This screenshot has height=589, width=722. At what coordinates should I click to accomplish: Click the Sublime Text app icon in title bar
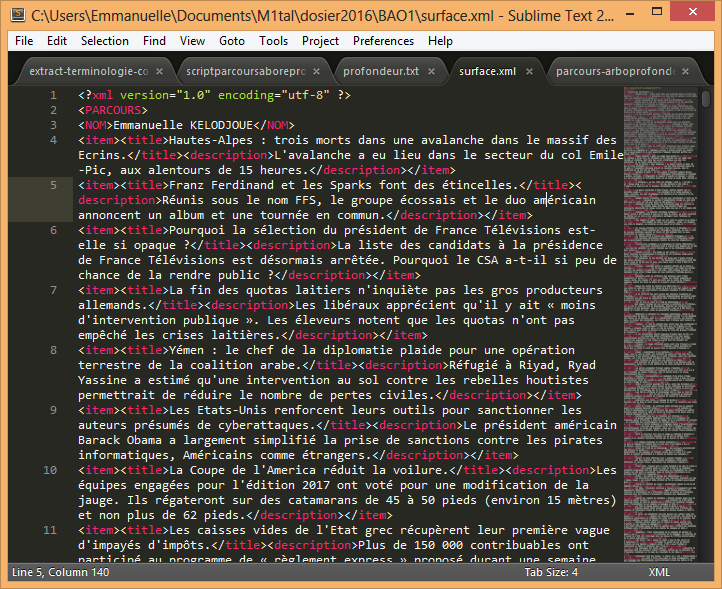17,14
